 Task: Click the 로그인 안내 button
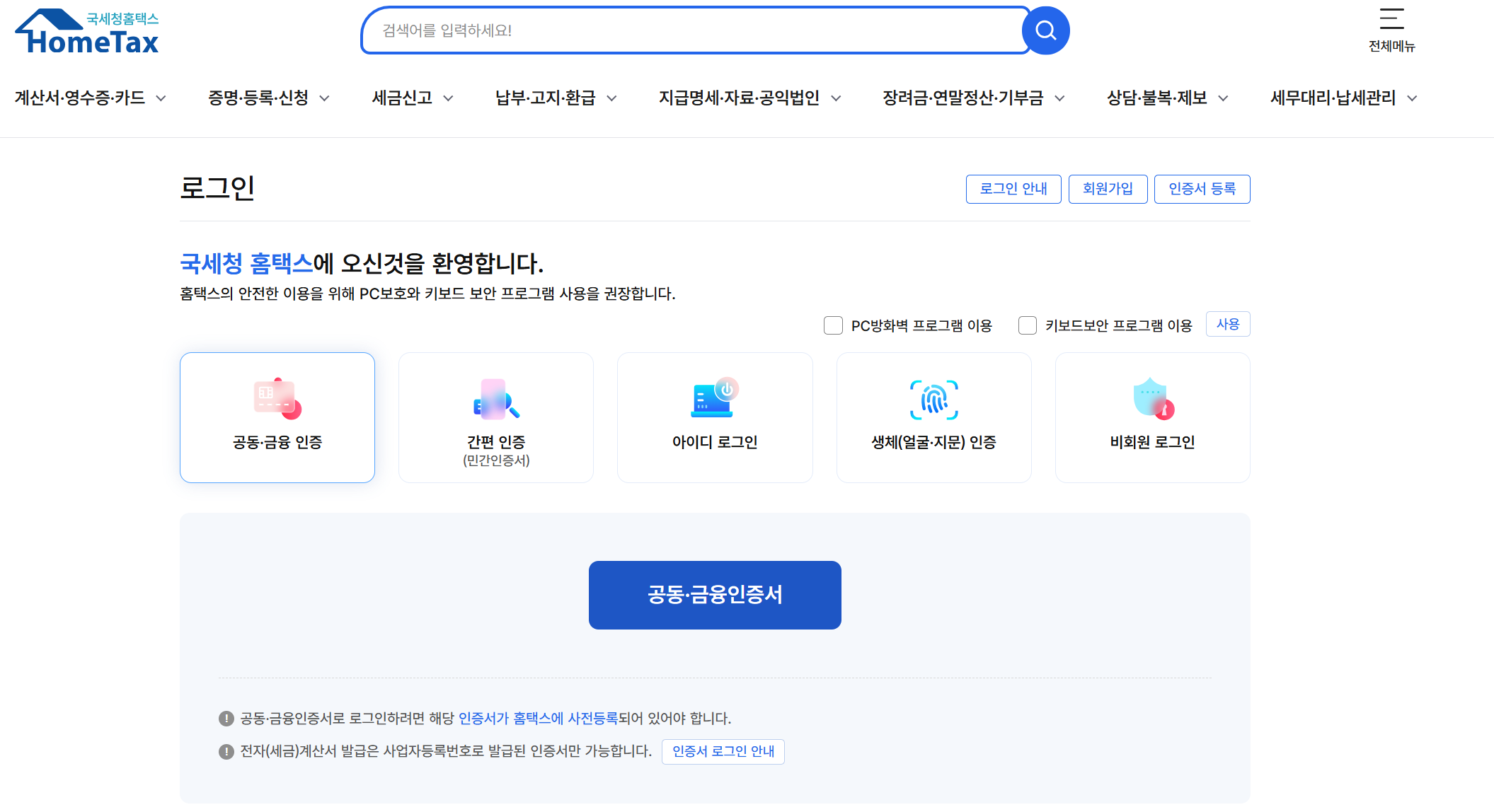click(1013, 189)
